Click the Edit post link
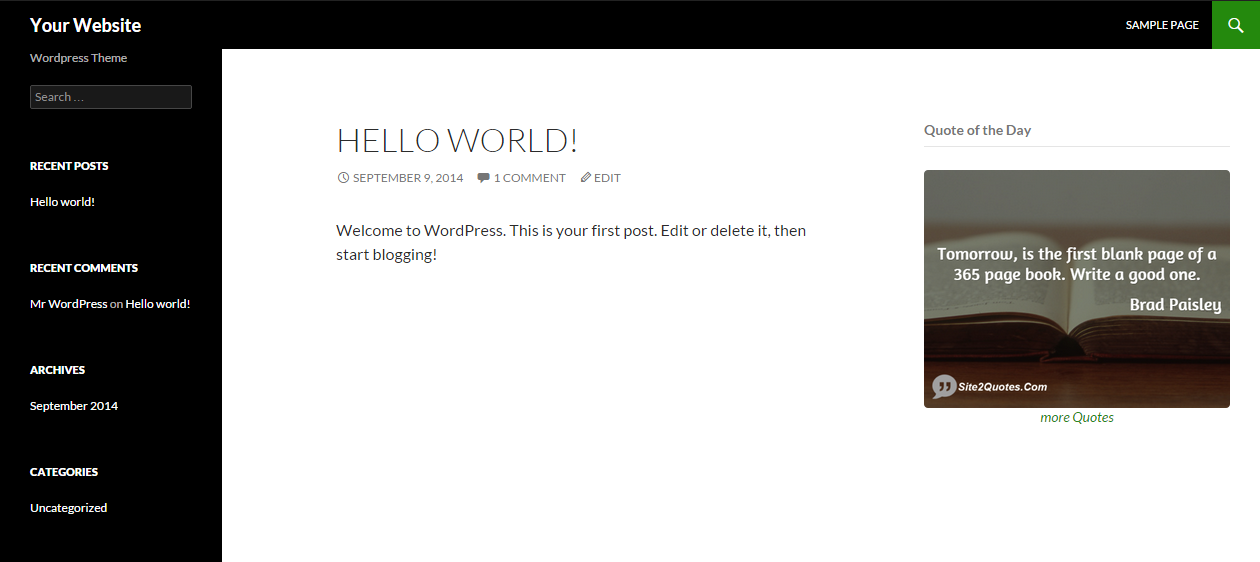Screen dimensions: 1260x562 click(607, 178)
